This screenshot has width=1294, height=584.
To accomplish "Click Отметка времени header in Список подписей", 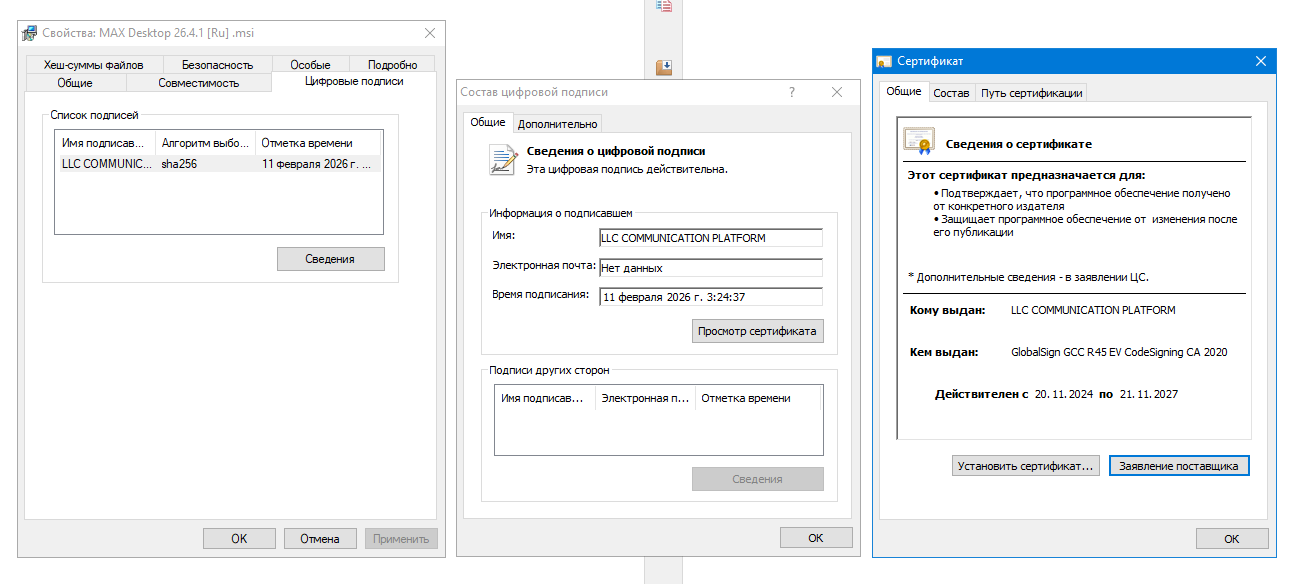I will (318, 143).
